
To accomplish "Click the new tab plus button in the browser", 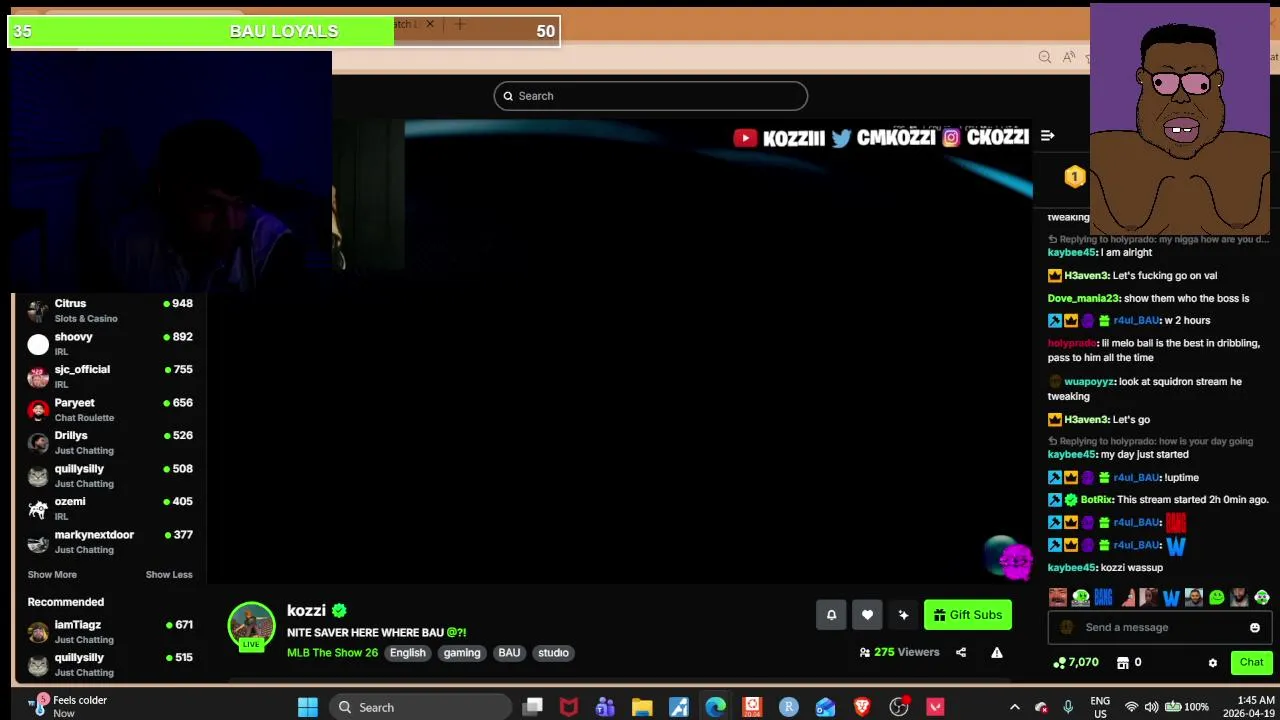I will point(460,24).
